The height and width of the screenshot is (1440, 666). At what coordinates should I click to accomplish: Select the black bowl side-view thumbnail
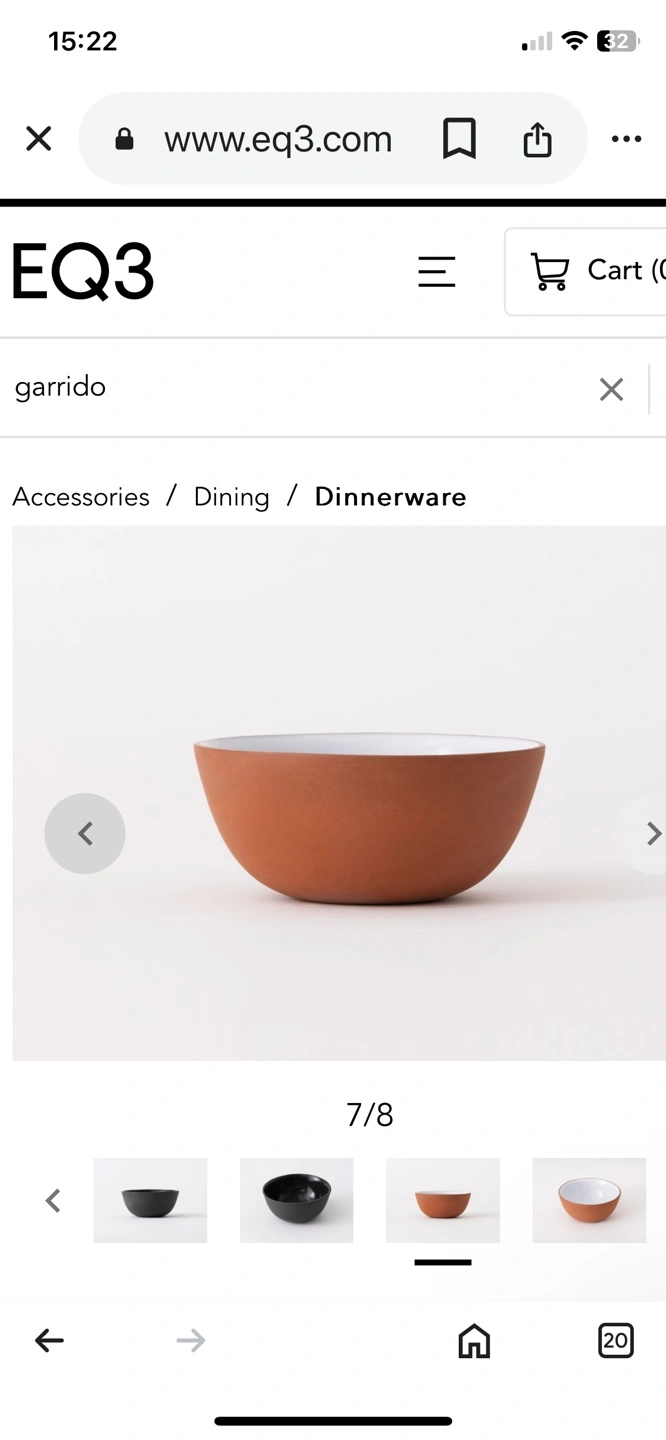[150, 1200]
